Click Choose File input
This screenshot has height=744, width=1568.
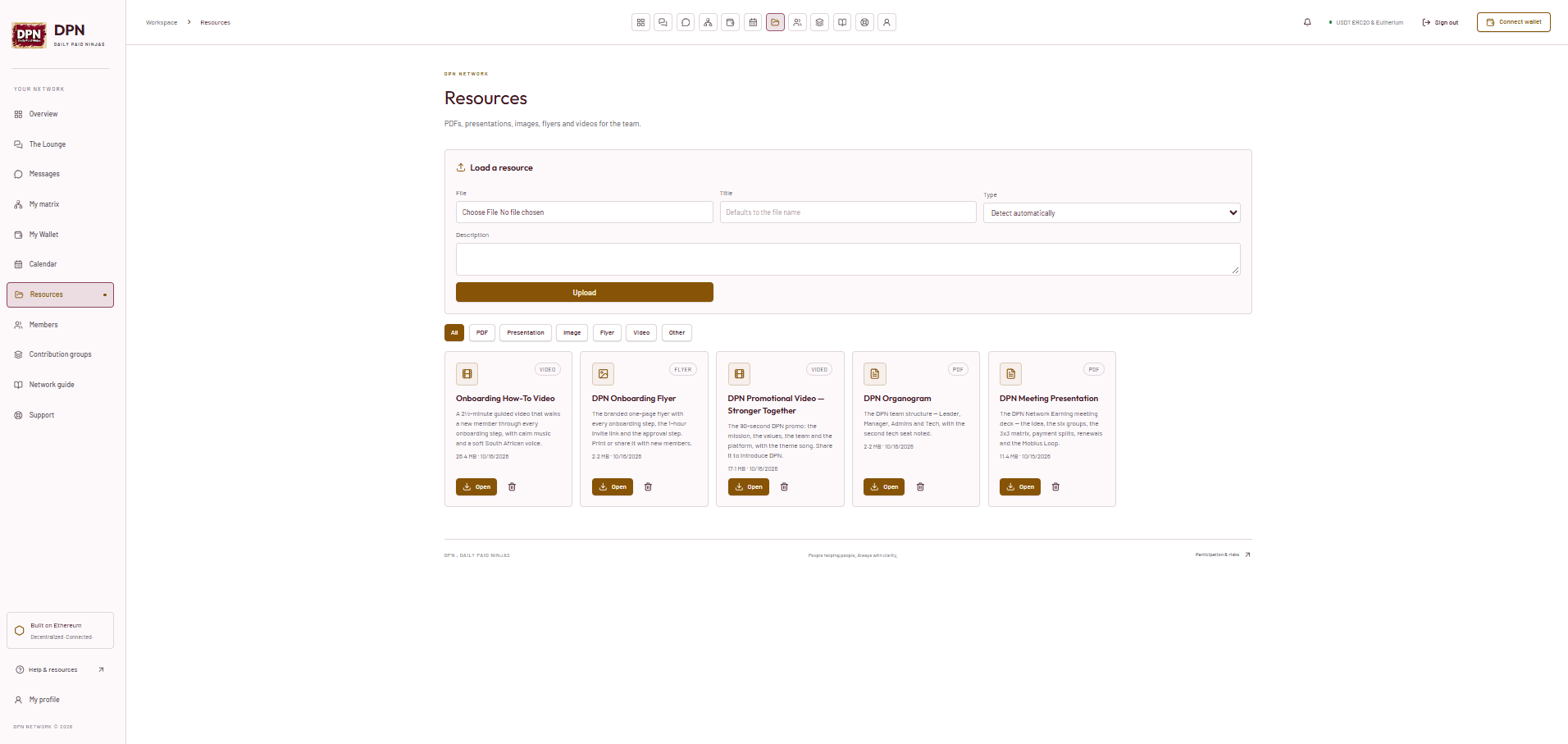click(x=584, y=212)
